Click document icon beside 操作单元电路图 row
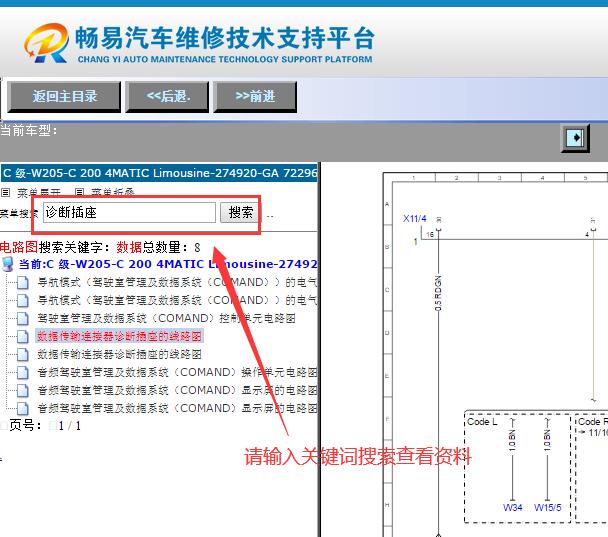608x537 pixels. click(x=22, y=372)
